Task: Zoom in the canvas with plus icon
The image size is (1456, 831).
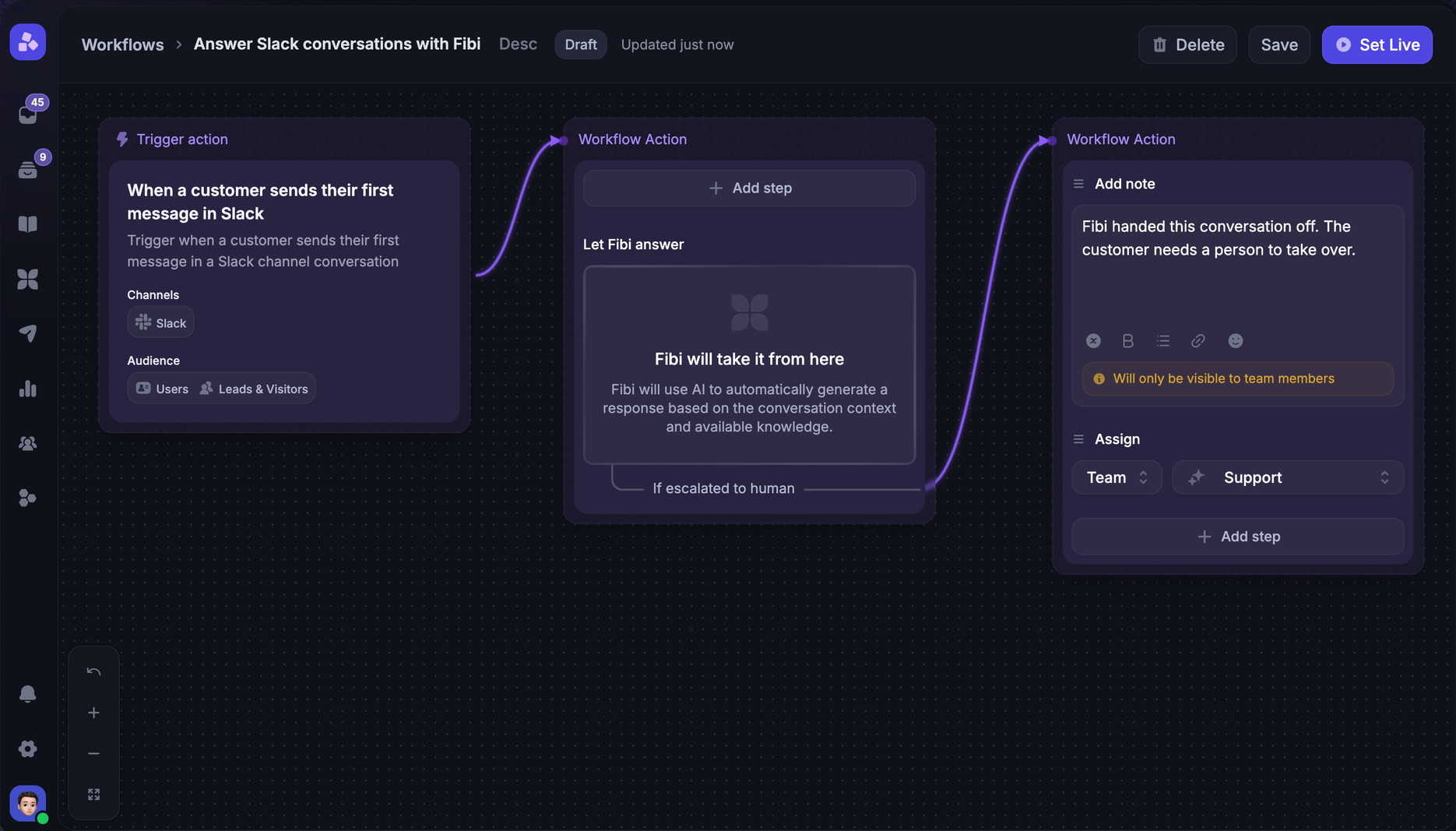Action: click(93, 713)
